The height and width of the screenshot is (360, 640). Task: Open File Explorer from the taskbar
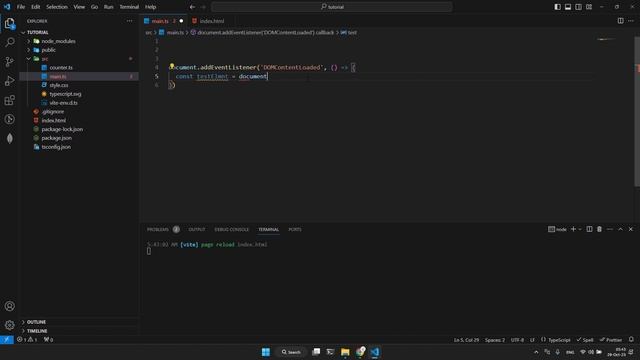click(x=345, y=352)
